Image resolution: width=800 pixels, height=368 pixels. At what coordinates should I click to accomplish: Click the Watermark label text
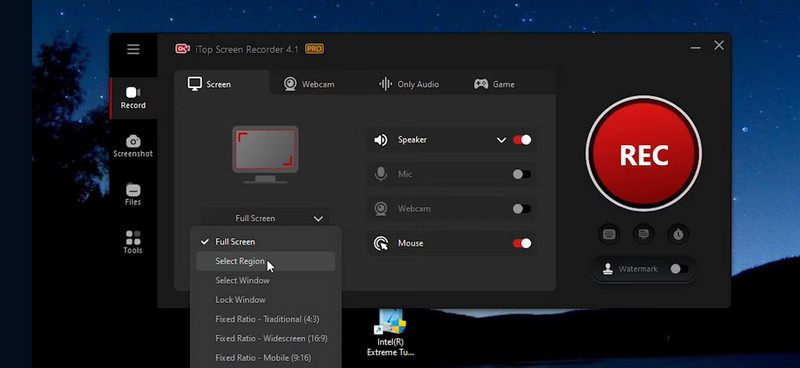pyautogui.click(x=638, y=269)
